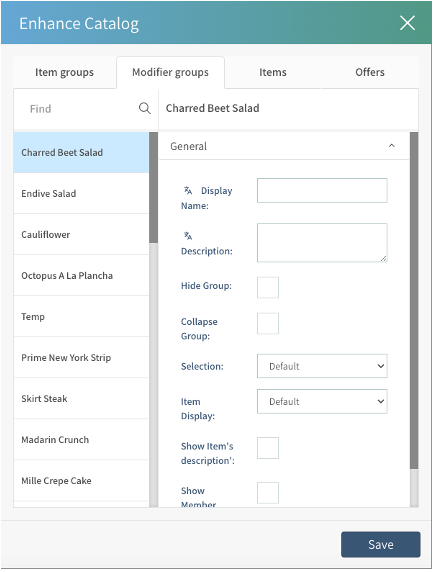Select Endive Salad modifier group
Screen dimensions: 434x572
pos(81,194)
